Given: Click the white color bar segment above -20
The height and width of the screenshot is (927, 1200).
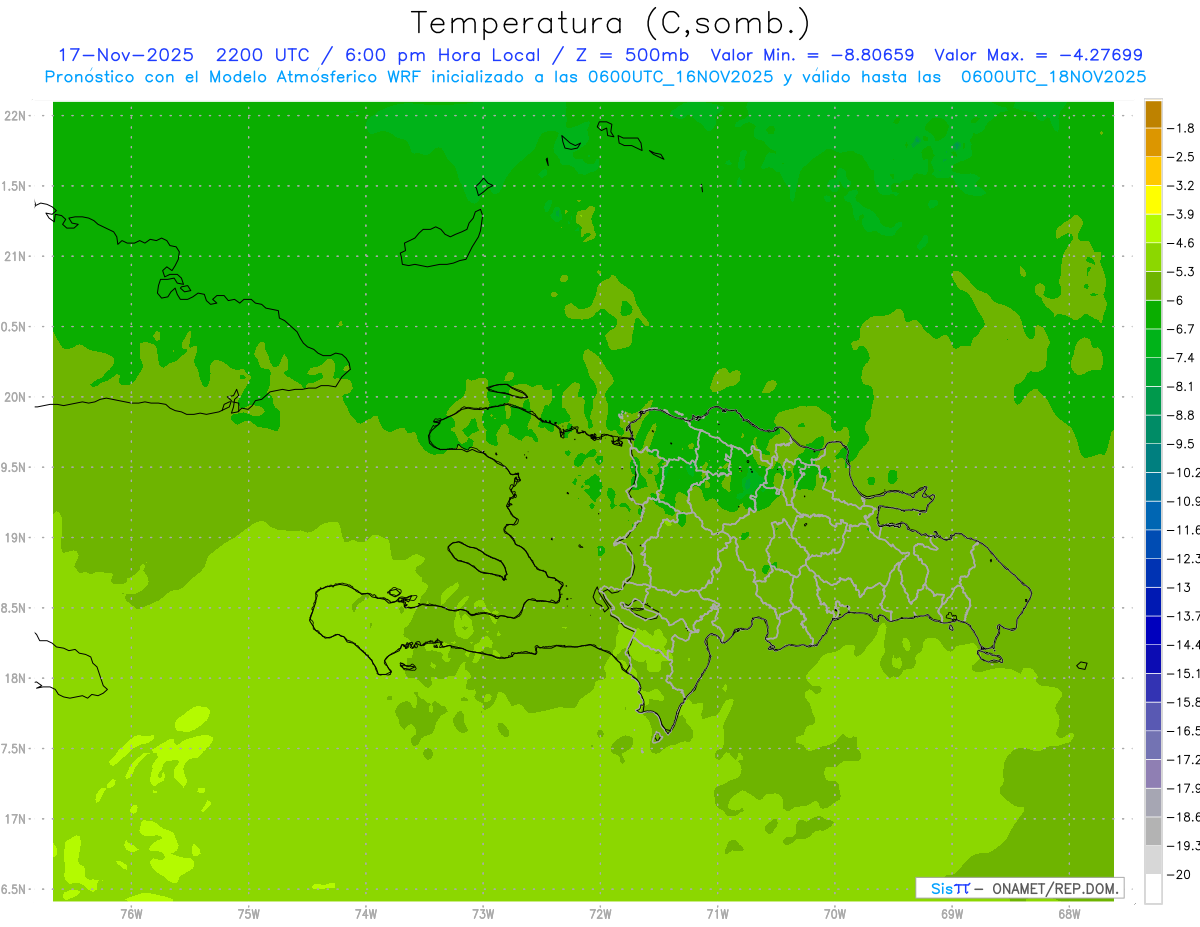Looking at the screenshot, I should point(1153,860).
